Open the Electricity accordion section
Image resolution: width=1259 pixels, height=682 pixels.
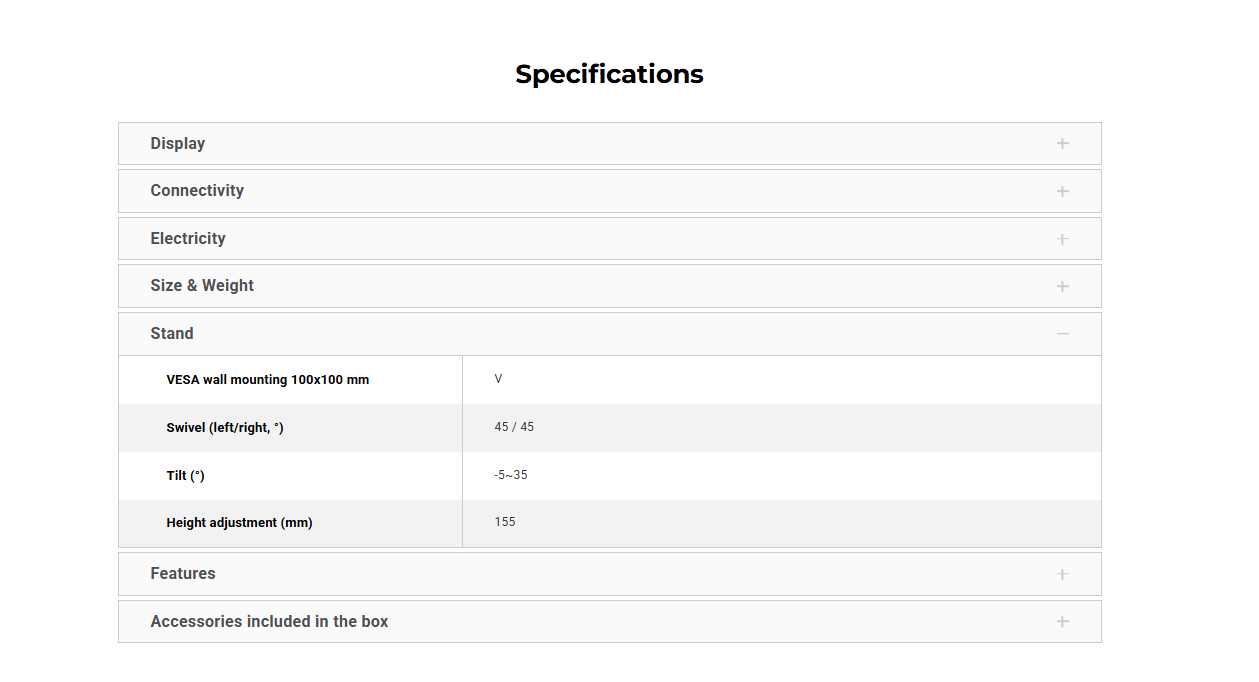(x=188, y=239)
